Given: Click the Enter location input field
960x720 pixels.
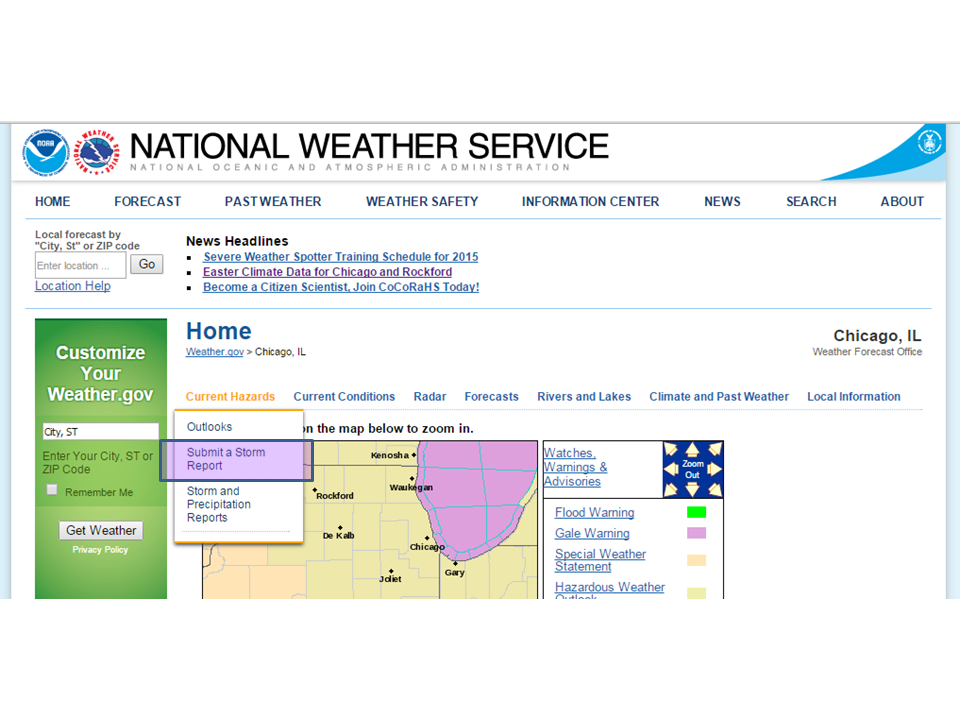Looking at the screenshot, I should (x=80, y=266).
